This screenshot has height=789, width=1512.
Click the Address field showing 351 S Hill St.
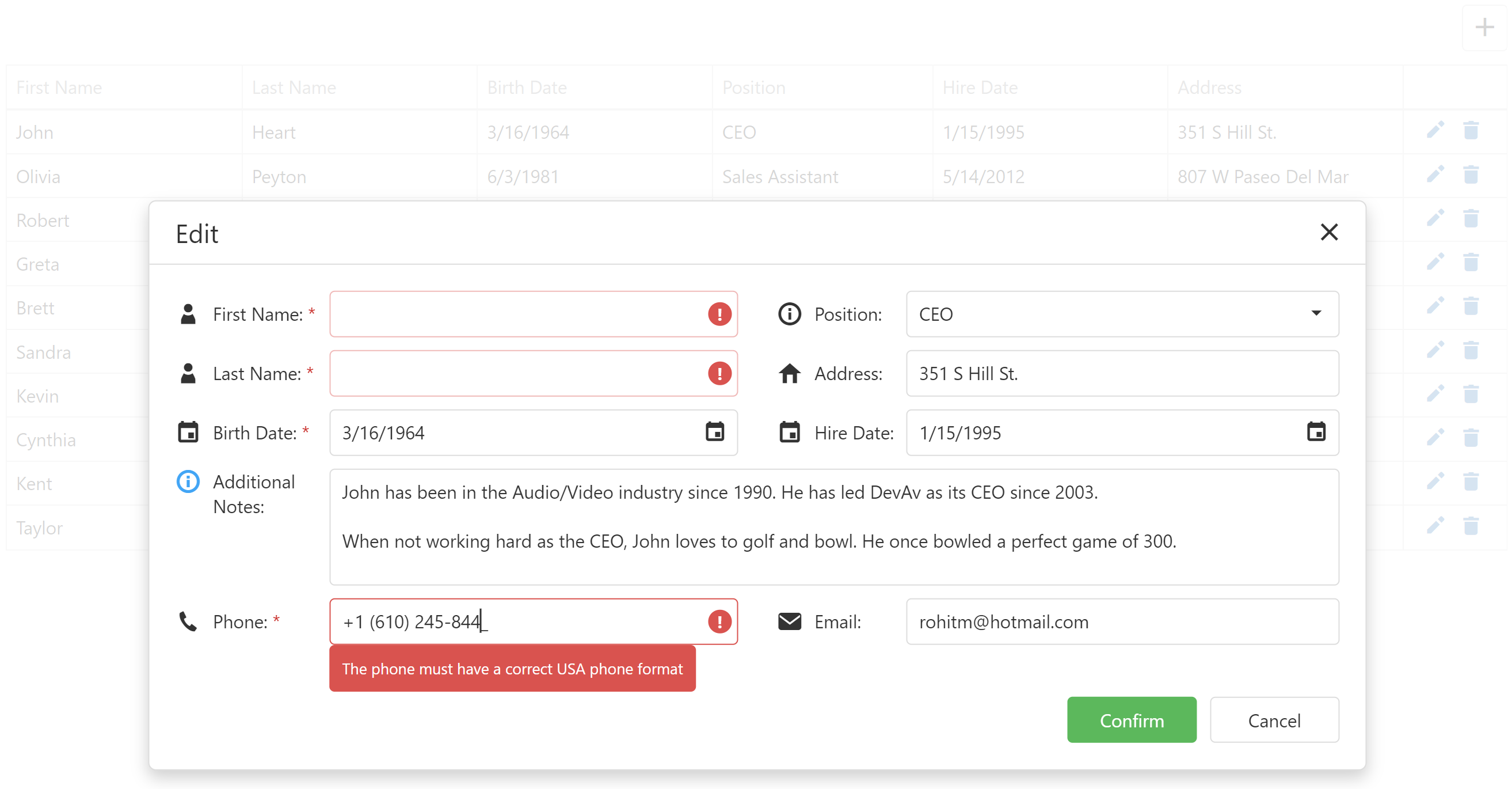tap(1121, 374)
